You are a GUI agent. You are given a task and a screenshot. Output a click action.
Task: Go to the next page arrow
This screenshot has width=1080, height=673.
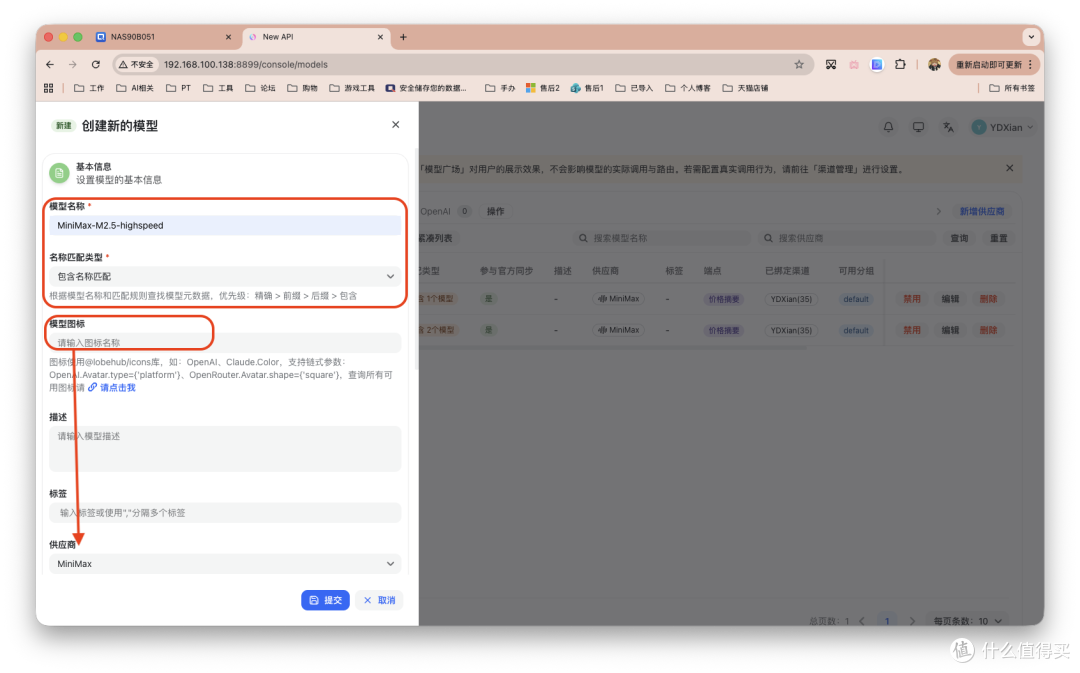(913, 621)
